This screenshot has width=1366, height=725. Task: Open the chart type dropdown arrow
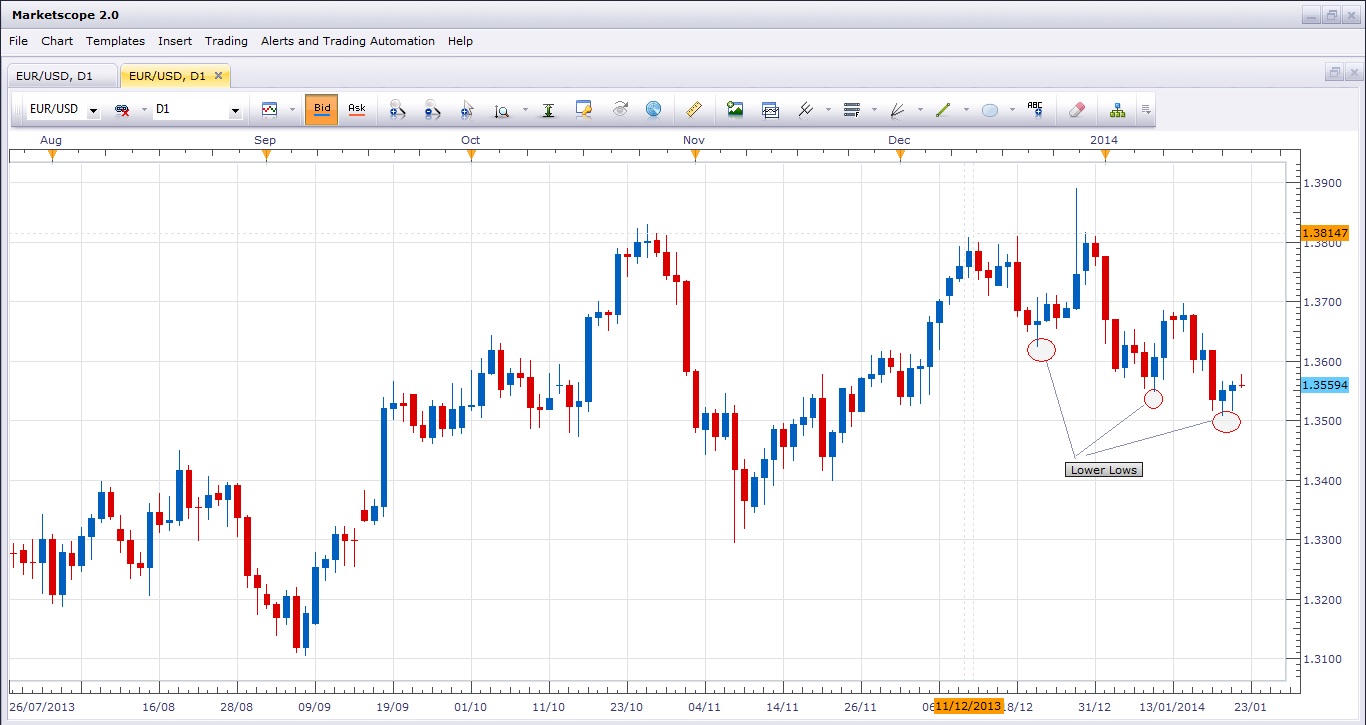pyautogui.click(x=292, y=110)
